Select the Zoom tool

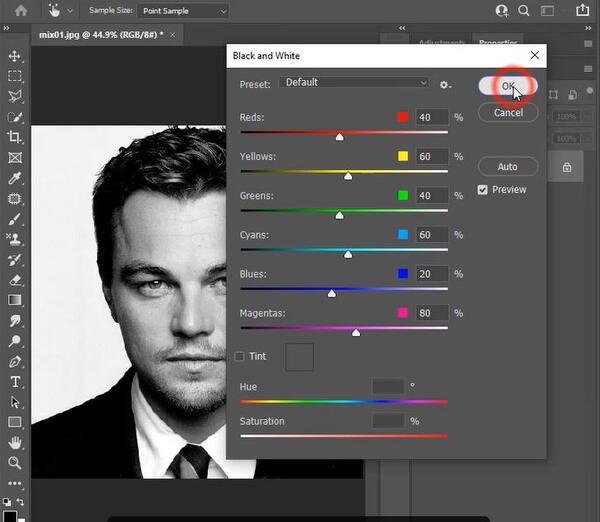[x=15, y=463]
